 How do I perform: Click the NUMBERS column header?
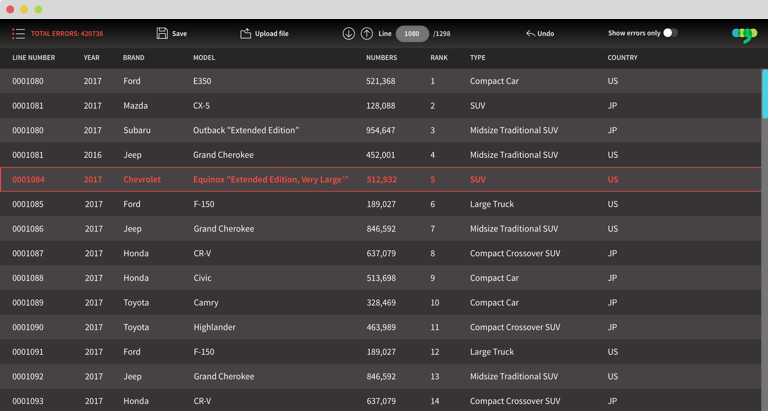coord(382,57)
